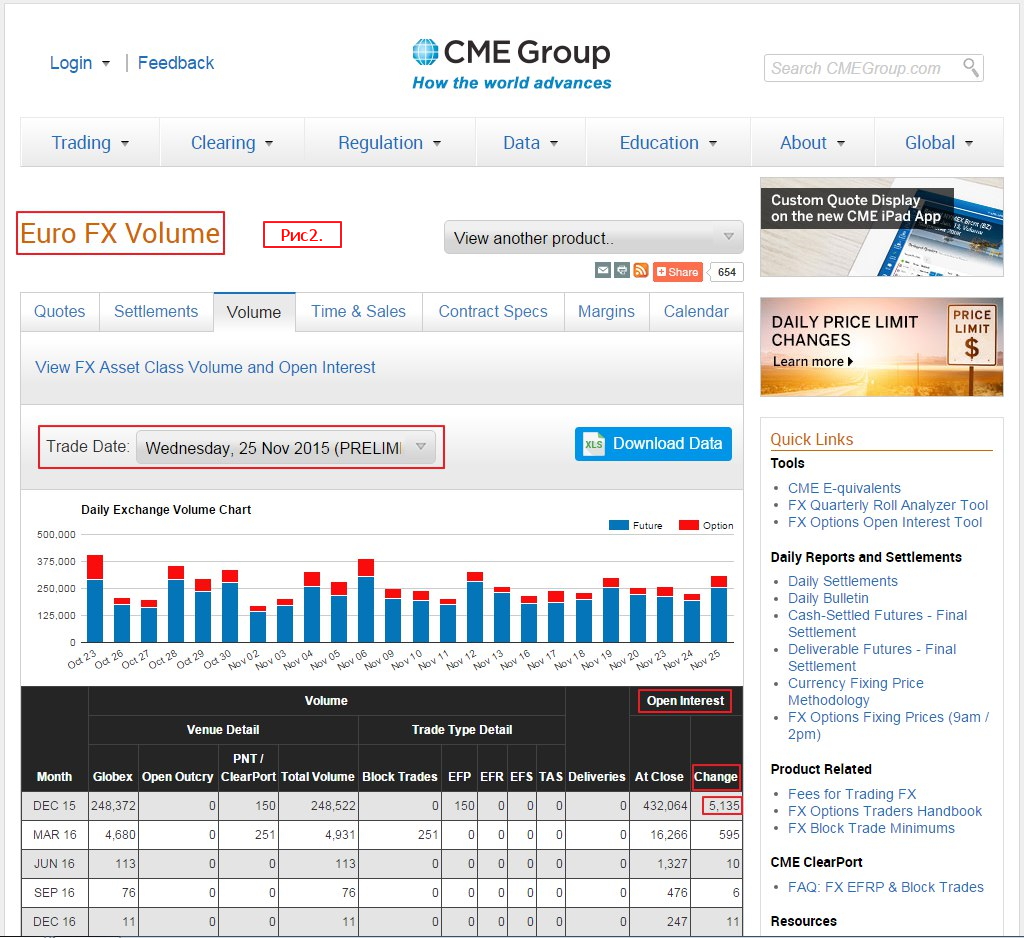Open the Data menu
The width and height of the screenshot is (1024, 938).
pyautogui.click(x=530, y=142)
